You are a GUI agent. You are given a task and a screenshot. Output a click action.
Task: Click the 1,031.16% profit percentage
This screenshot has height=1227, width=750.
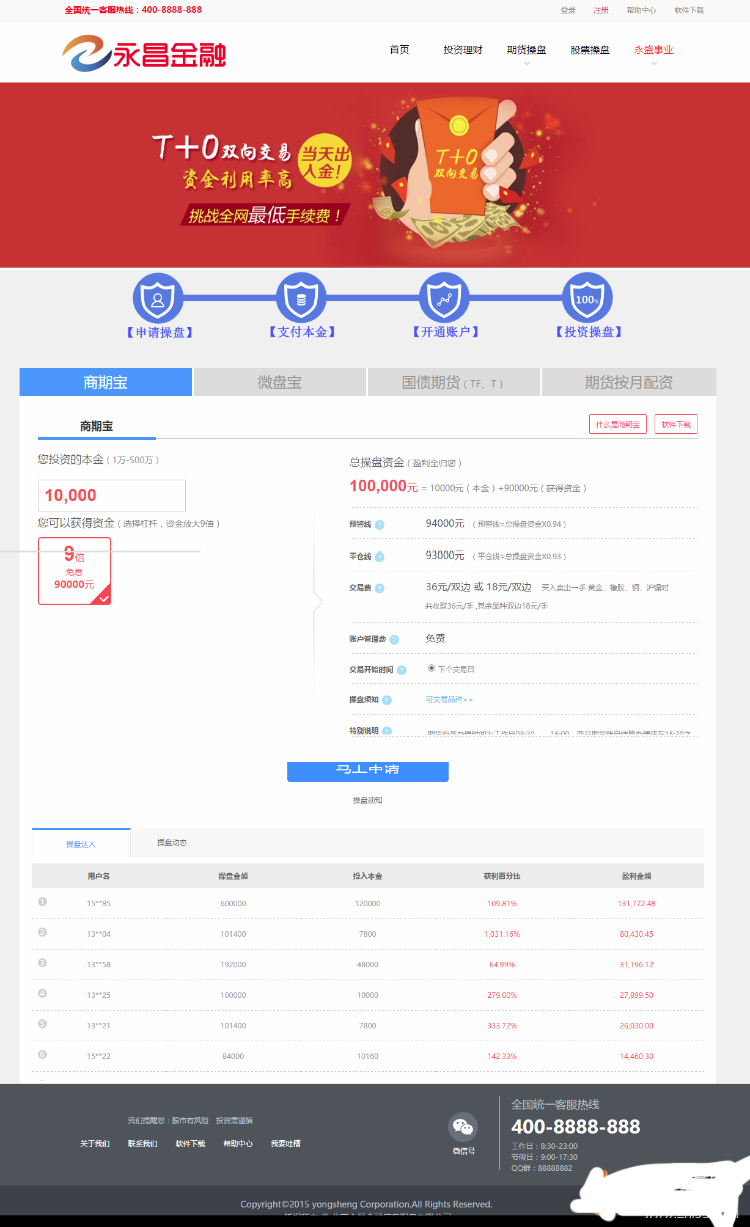pyautogui.click(x=502, y=934)
